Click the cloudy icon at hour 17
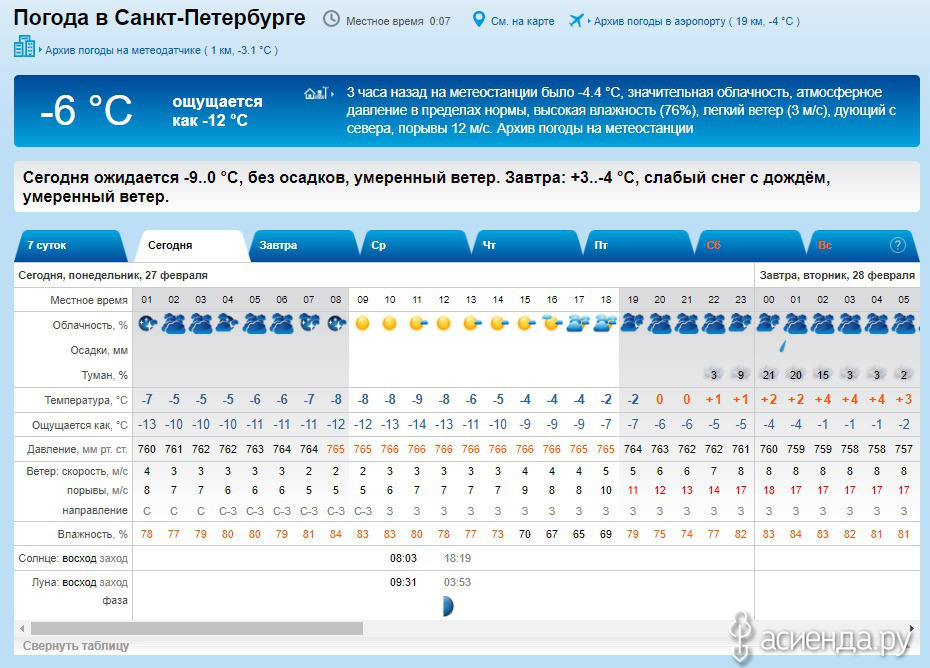Viewport: 930px width, 668px height. tap(578, 323)
